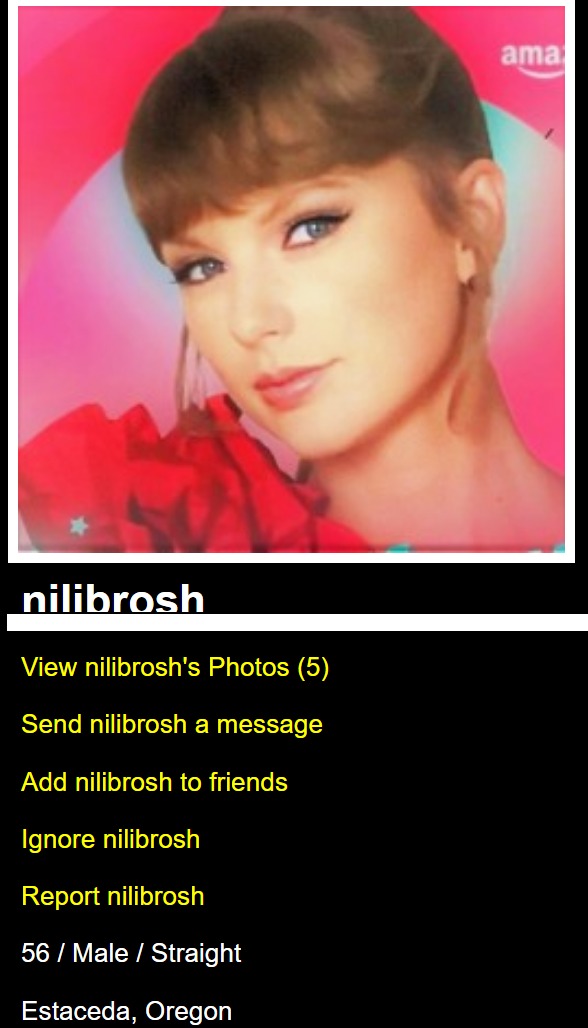
Task: Click the Straight orientation text
Action: pos(196,954)
